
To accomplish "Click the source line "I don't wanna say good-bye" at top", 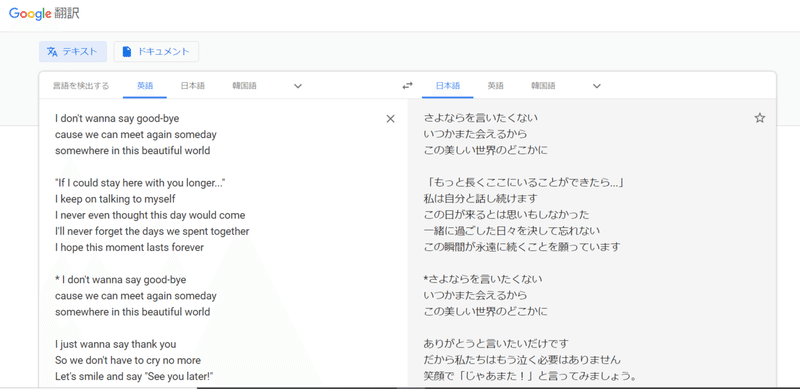I will point(117,118).
